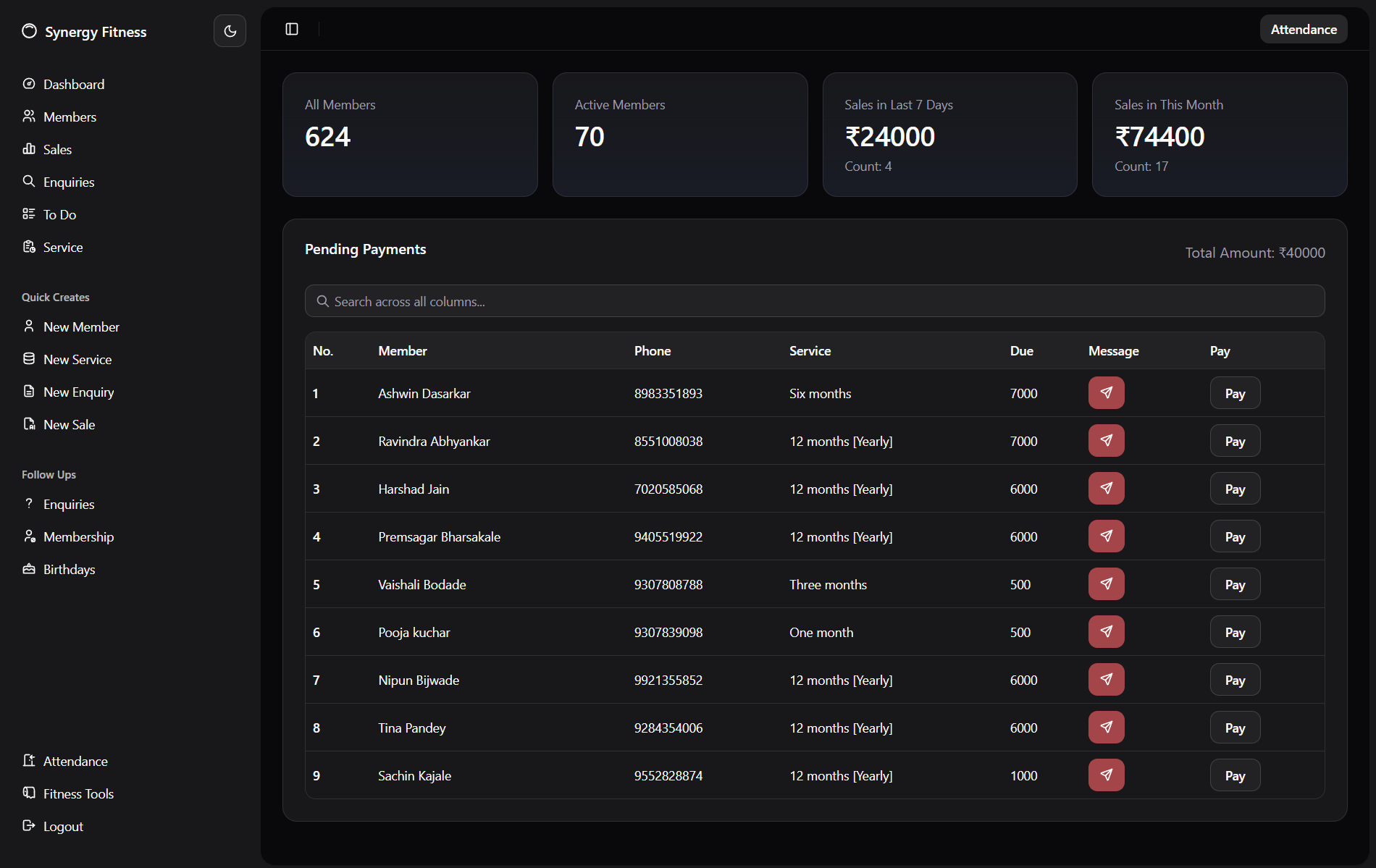Open the Members page in sidebar
The image size is (1376, 868).
(x=70, y=117)
